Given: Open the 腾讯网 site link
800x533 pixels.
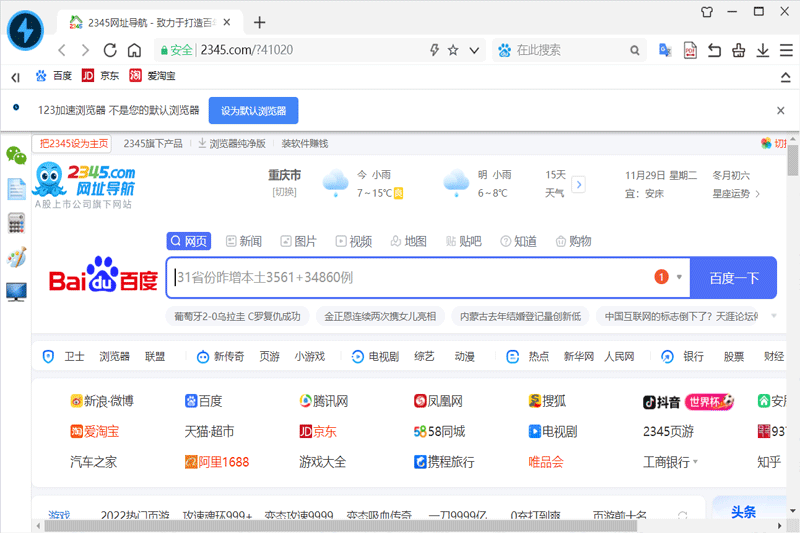Looking at the screenshot, I should click(x=324, y=401).
